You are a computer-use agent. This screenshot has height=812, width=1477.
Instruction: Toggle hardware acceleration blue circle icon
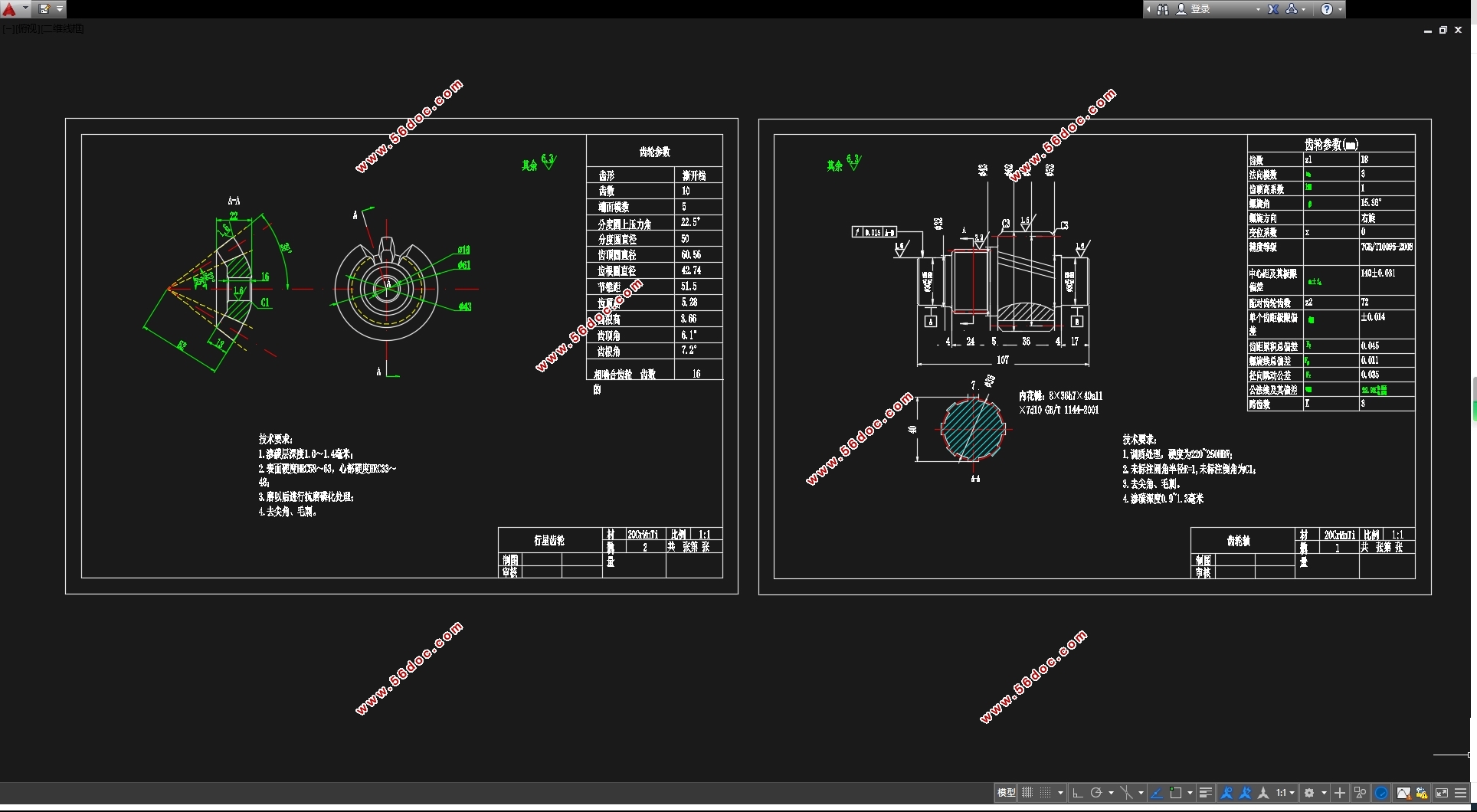coord(1381,793)
